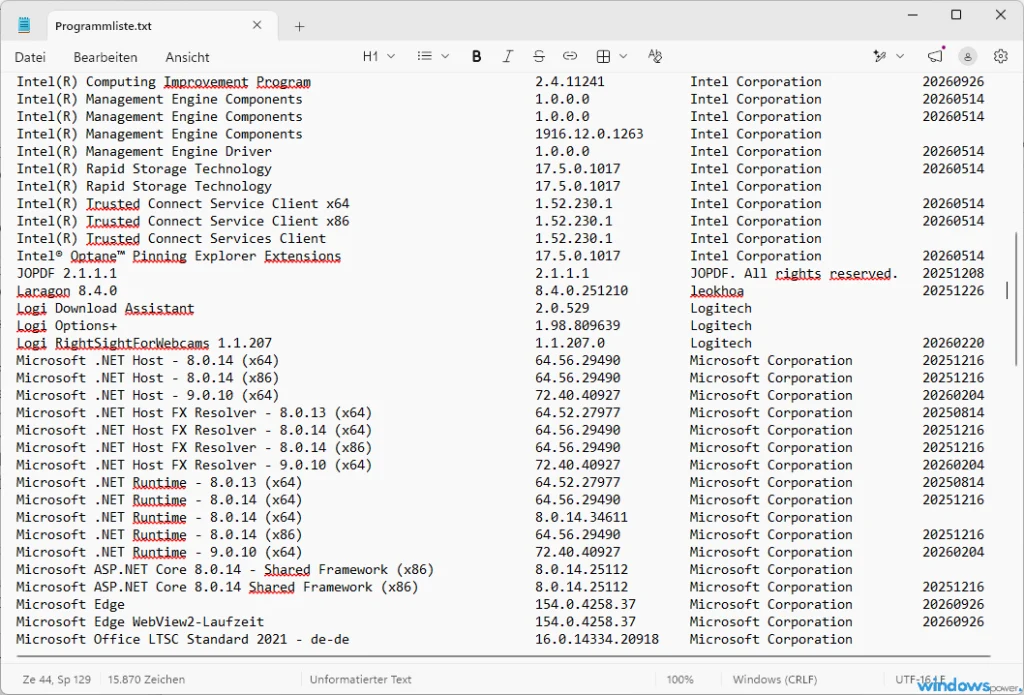Click version 8.0.14.34611
The width and height of the screenshot is (1024, 695).
click(581, 517)
